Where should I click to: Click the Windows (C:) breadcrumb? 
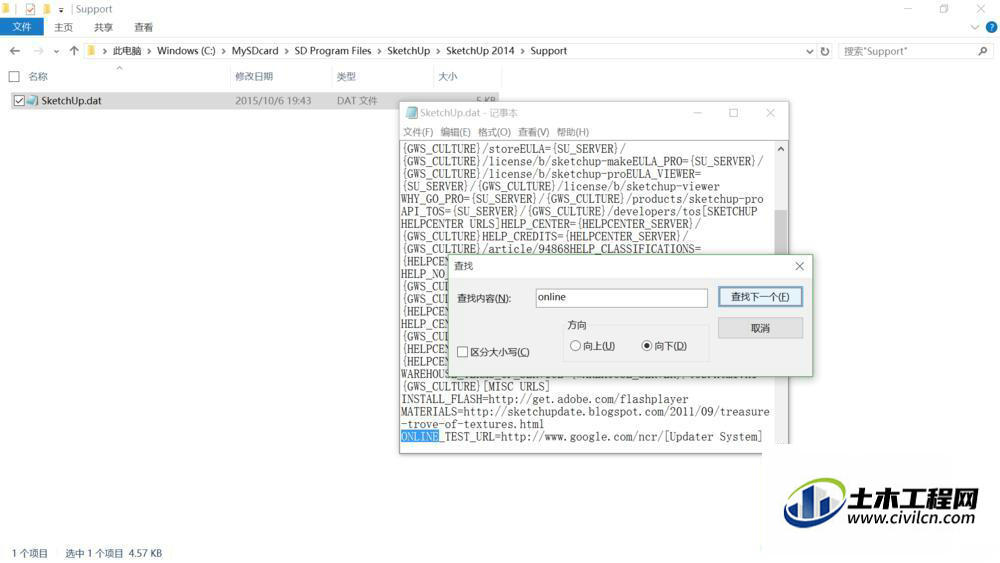coord(186,51)
